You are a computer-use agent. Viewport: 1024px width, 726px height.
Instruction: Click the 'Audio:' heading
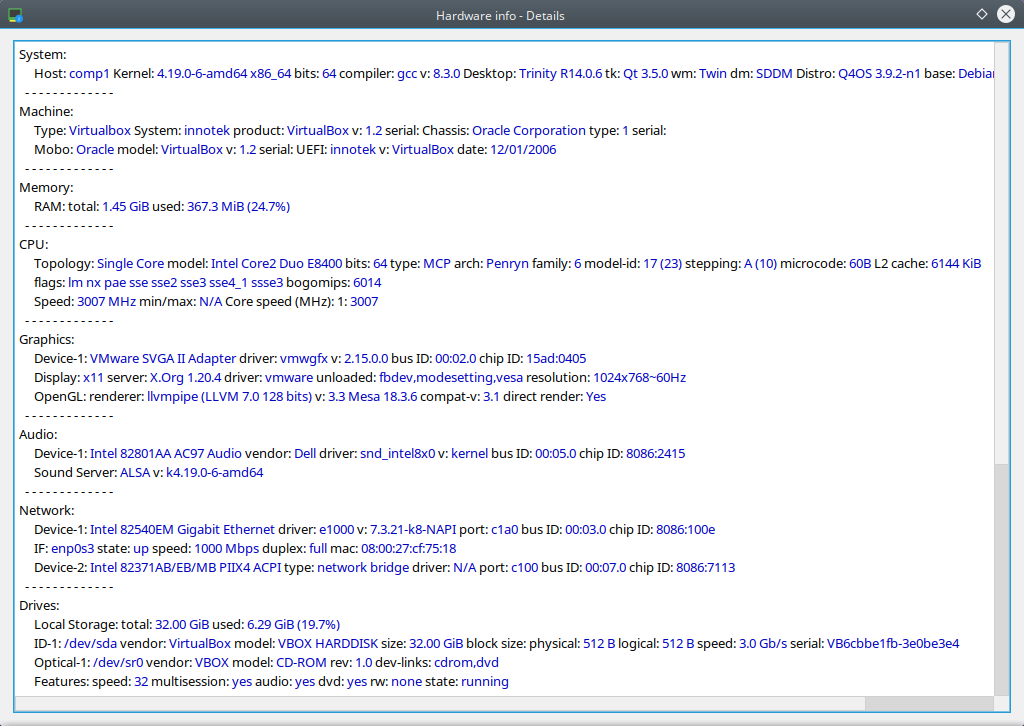tap(38, 435)
